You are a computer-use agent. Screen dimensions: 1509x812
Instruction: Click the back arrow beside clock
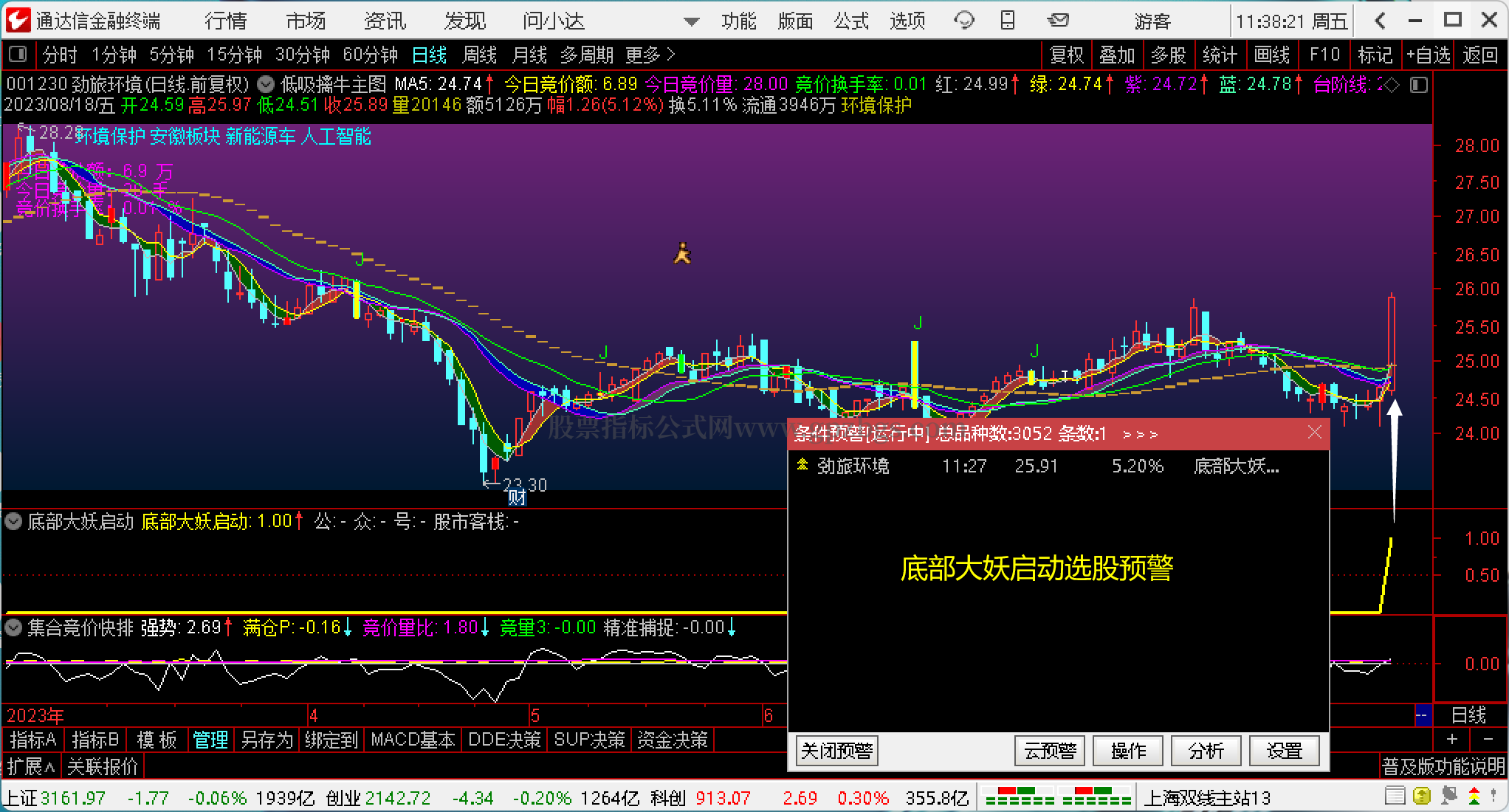[x=1379, y=21]
